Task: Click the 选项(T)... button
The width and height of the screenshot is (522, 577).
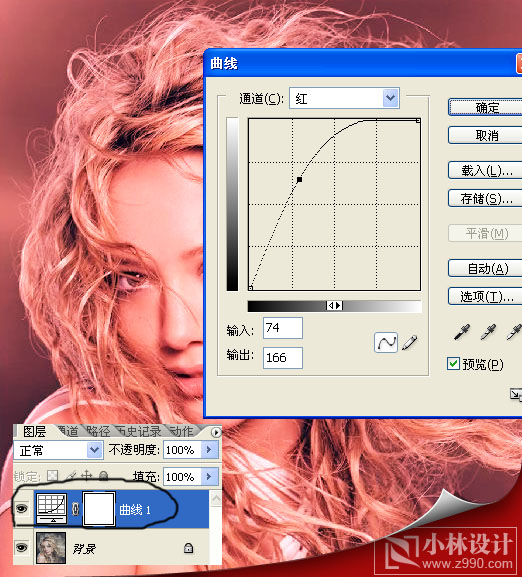Action: (485, 296)
